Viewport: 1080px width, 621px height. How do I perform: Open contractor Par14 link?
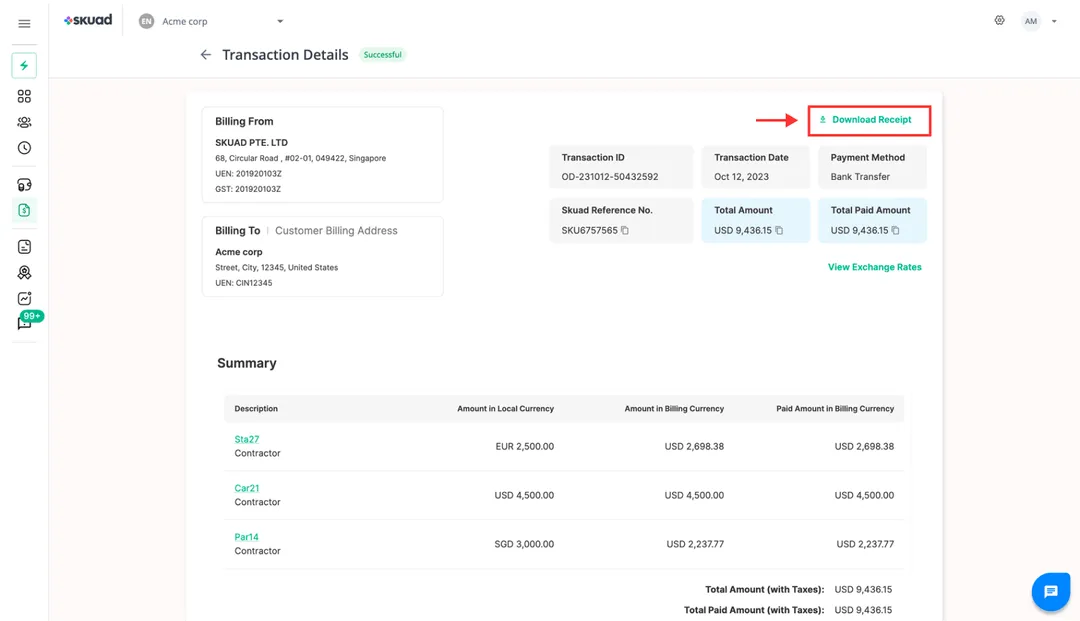click(x=246, y=537)
